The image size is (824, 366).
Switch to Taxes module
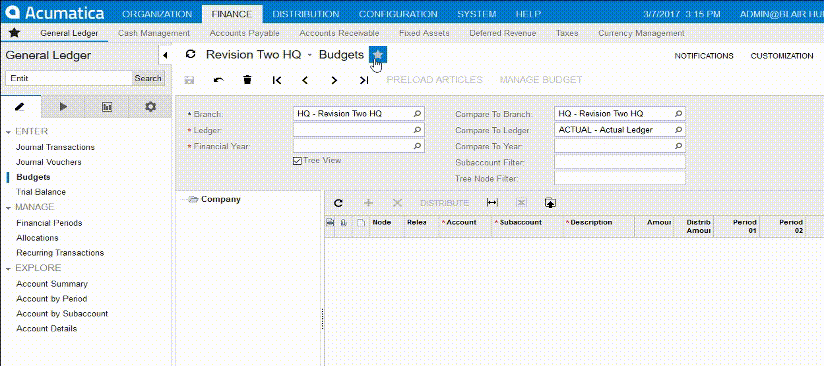[567, 33]
